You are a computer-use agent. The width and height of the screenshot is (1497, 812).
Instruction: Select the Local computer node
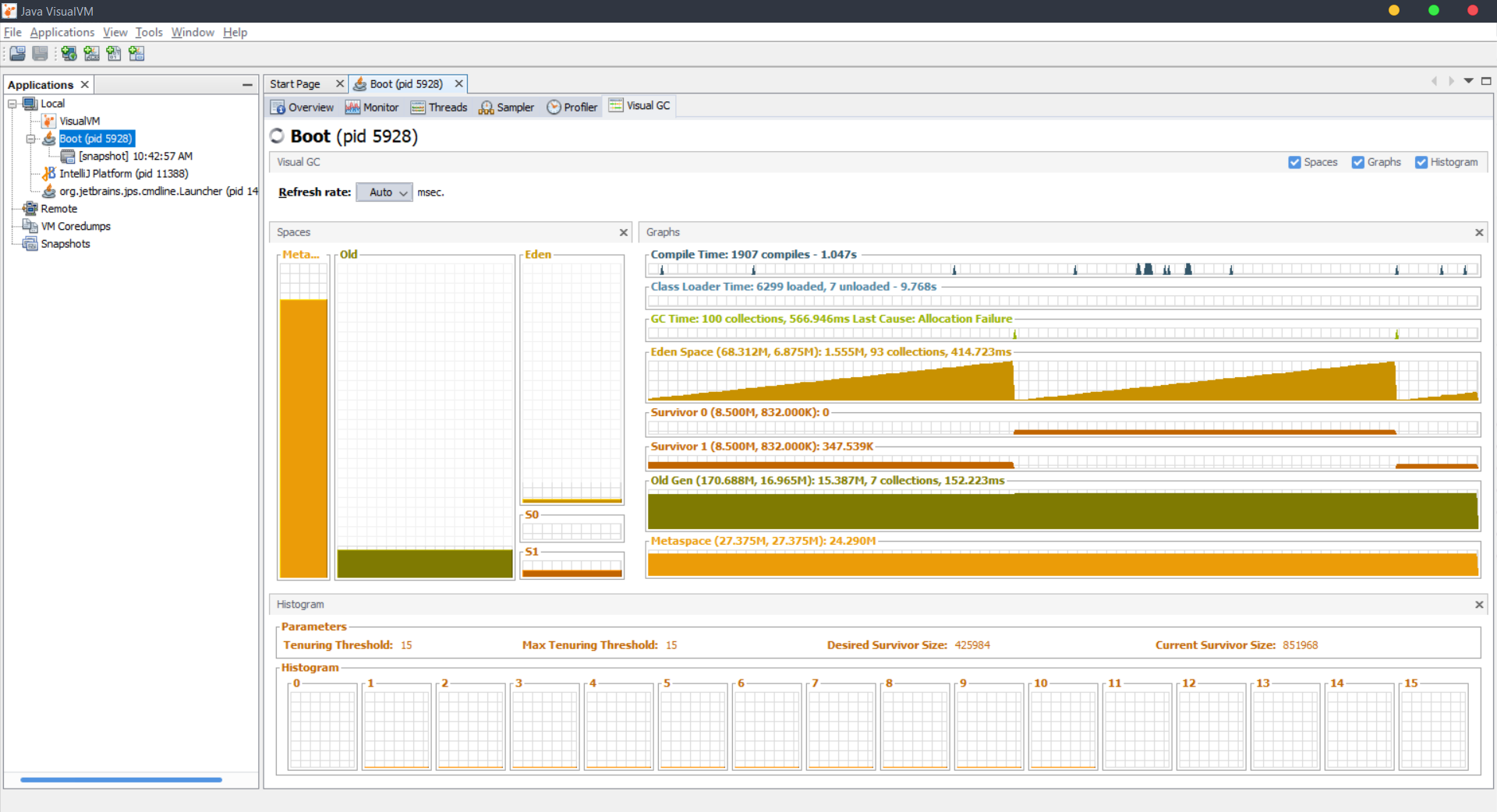52,104
